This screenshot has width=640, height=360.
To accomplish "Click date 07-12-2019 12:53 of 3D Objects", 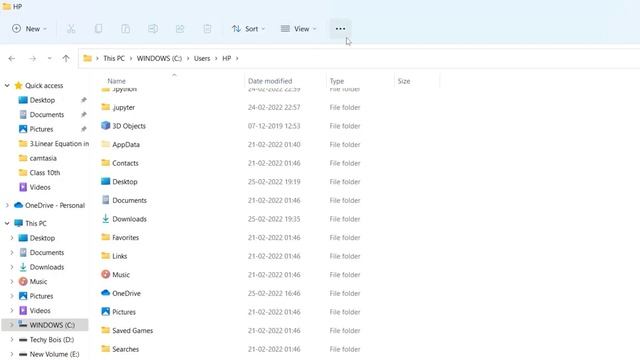I will click(274, 126).
